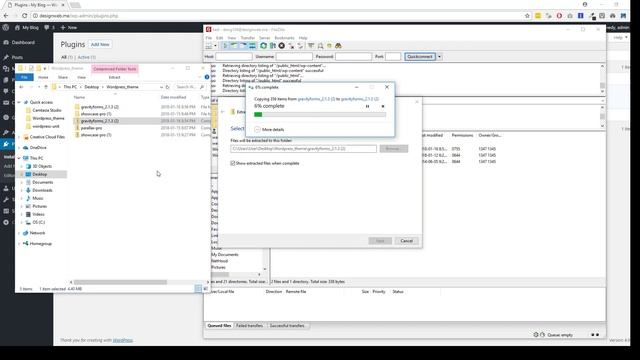Click FileZilla Host input field
Screen dimensions: 640x360
click(x=233, y=57)
